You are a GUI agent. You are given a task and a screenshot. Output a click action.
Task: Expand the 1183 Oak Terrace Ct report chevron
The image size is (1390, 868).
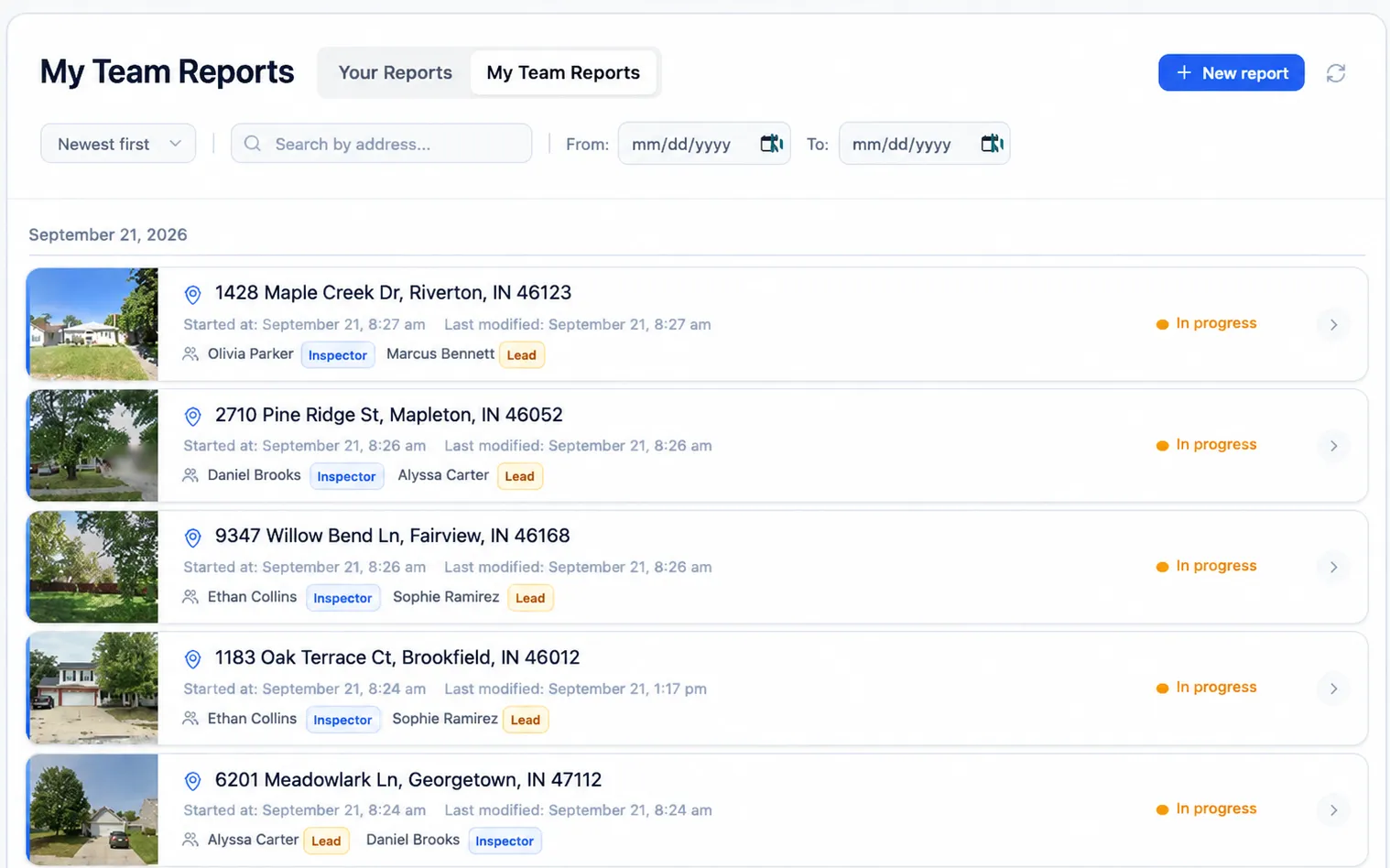pyautogui.click(x=1333, y=689)
